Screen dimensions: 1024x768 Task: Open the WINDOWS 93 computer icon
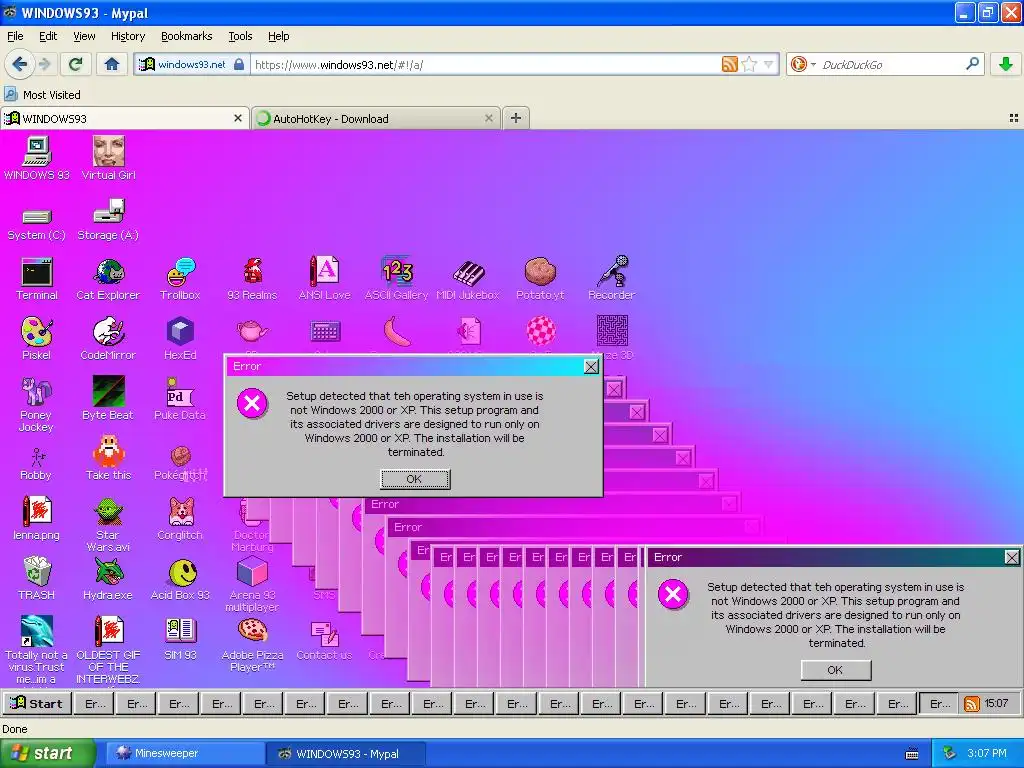tap(37, 157)
